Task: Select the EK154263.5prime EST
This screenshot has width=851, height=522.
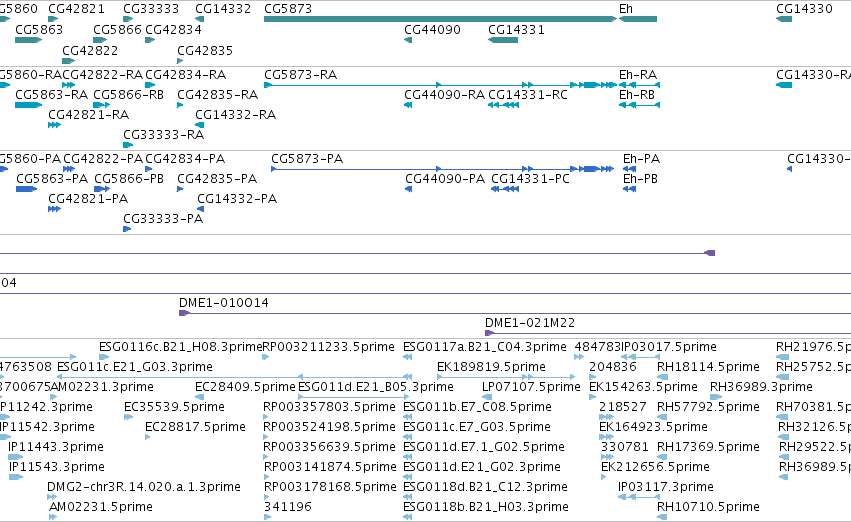Action: coord(643,387)
